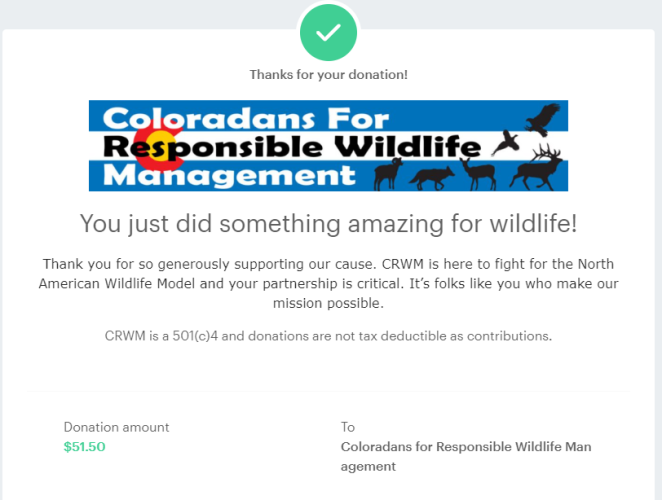Click the CRWM 501(c)4 tax notice

[x=328, y=335]
